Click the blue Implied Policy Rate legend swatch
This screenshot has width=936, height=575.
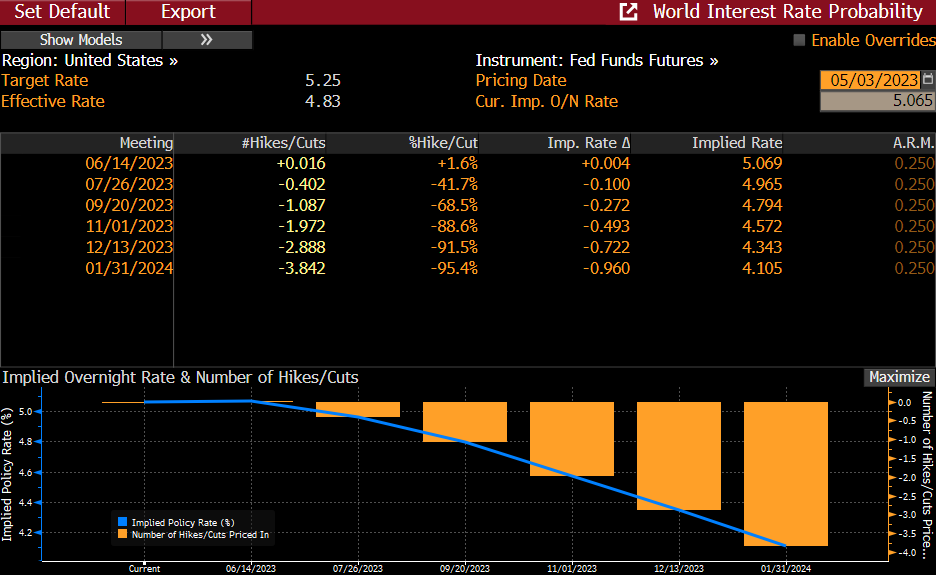pos(122,522)
